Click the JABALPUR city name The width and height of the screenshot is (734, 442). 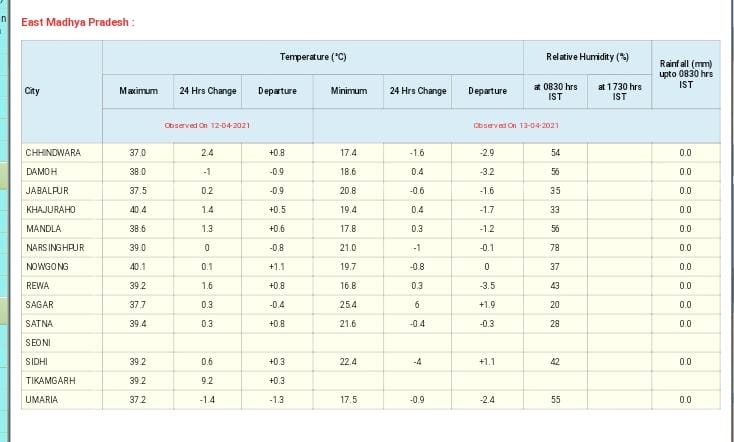47,191
